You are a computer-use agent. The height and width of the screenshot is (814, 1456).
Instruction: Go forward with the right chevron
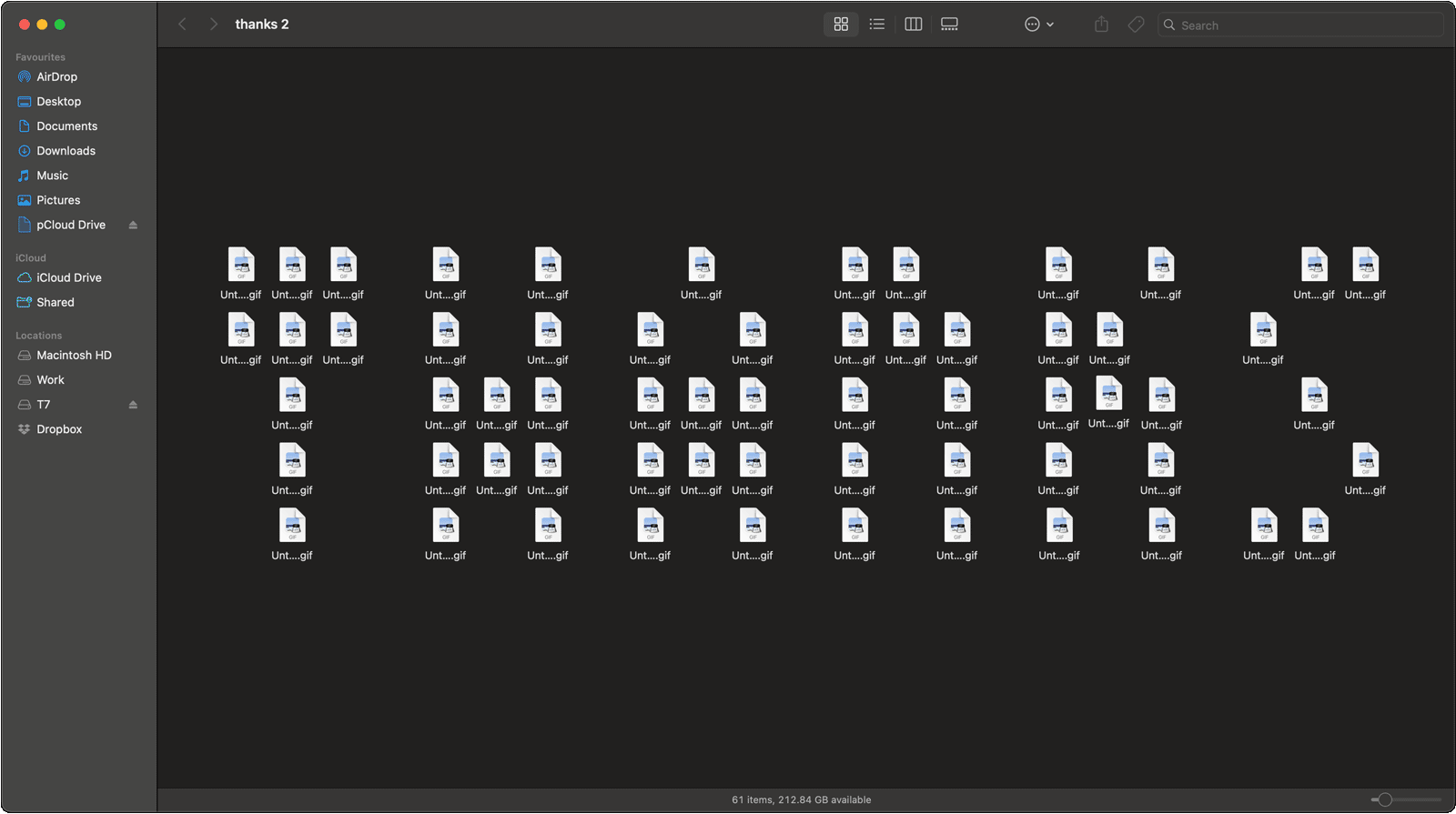click(x=213, y=25)
